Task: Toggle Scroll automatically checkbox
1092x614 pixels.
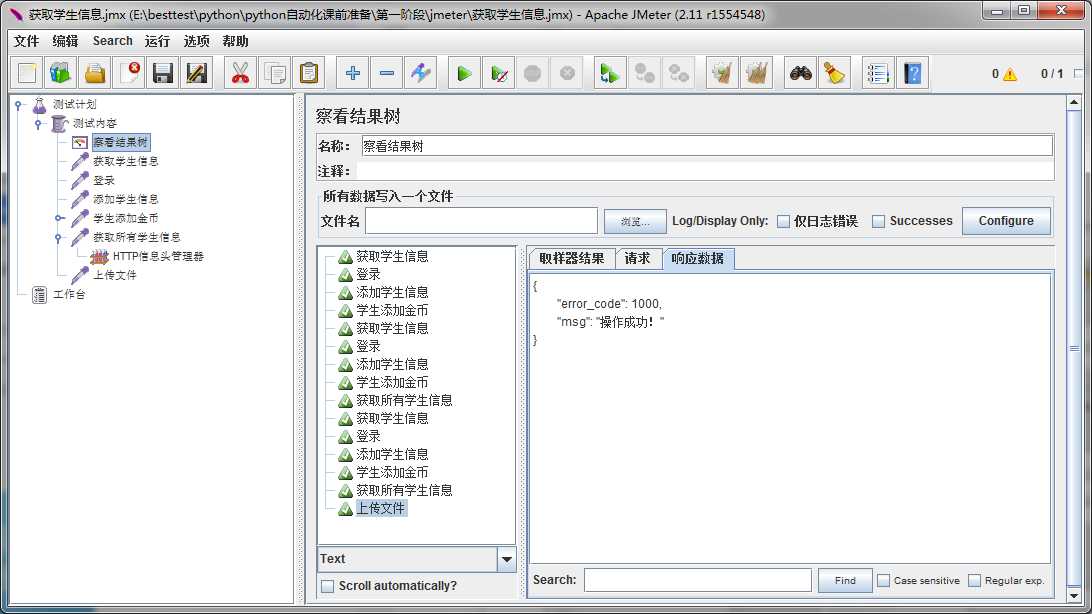Action: point(327,586)
